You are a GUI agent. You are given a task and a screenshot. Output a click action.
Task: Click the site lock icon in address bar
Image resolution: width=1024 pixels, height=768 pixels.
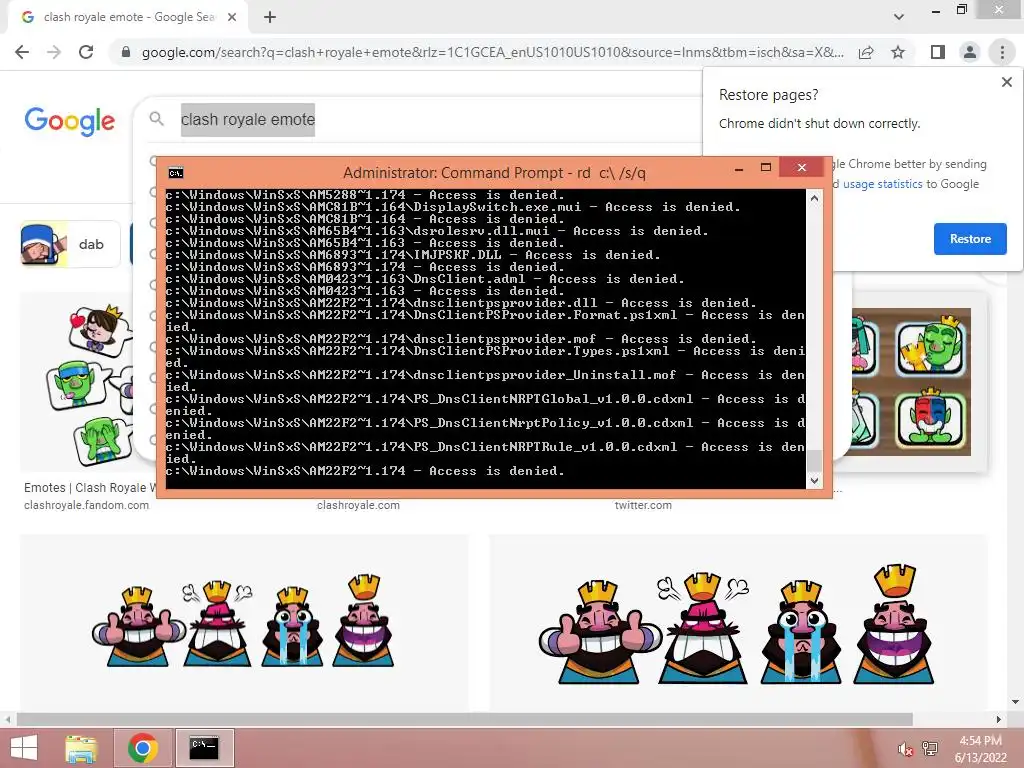pos(126,52)
